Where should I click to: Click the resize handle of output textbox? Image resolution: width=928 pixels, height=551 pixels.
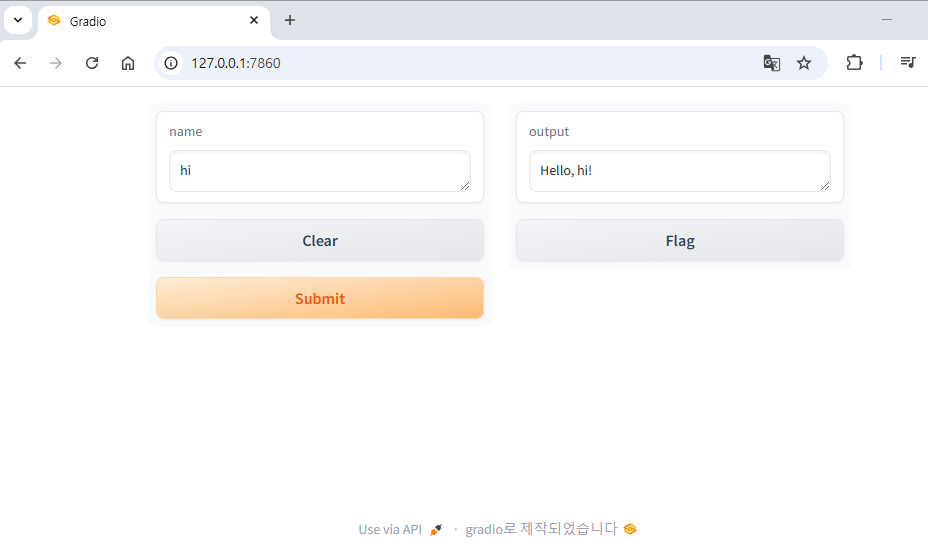825,186
